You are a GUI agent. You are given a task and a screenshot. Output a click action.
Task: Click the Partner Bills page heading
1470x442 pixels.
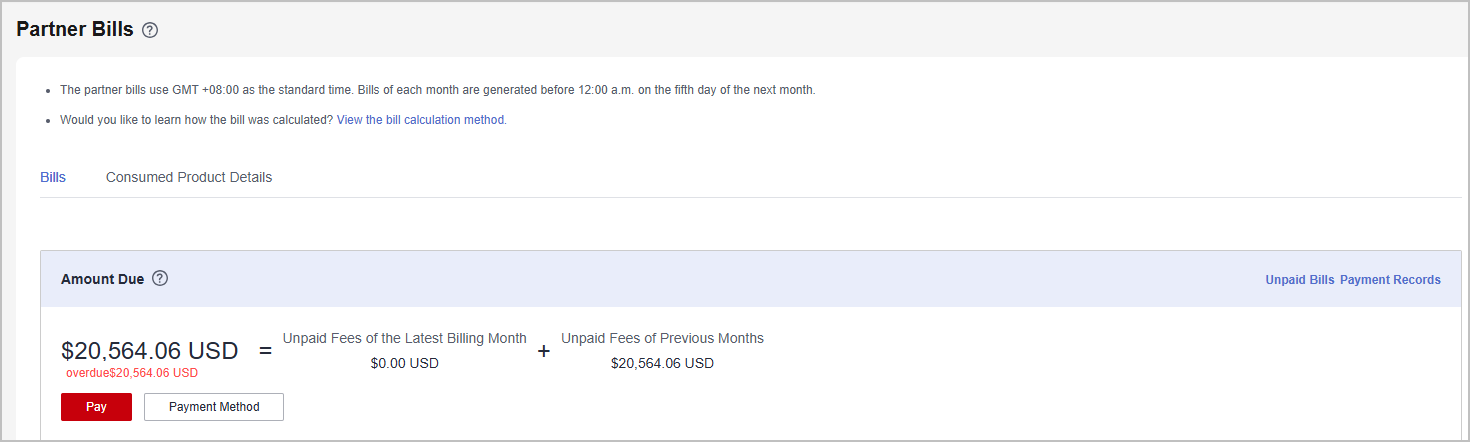[75, 29]
